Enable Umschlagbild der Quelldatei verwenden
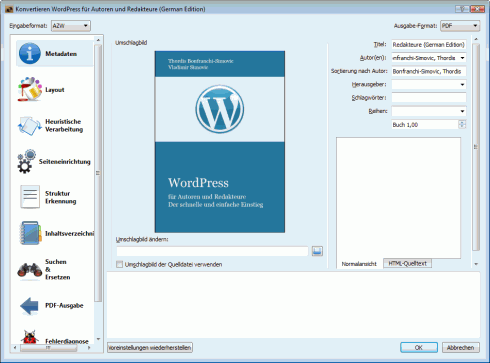The image size is (490, 363). click(119, 264)
